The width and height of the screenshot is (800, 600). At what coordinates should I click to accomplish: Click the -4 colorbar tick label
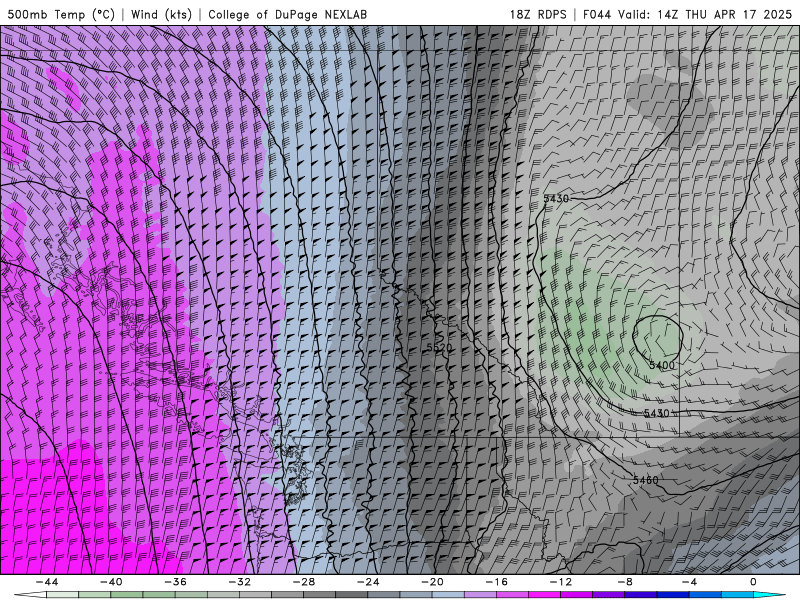689,582
